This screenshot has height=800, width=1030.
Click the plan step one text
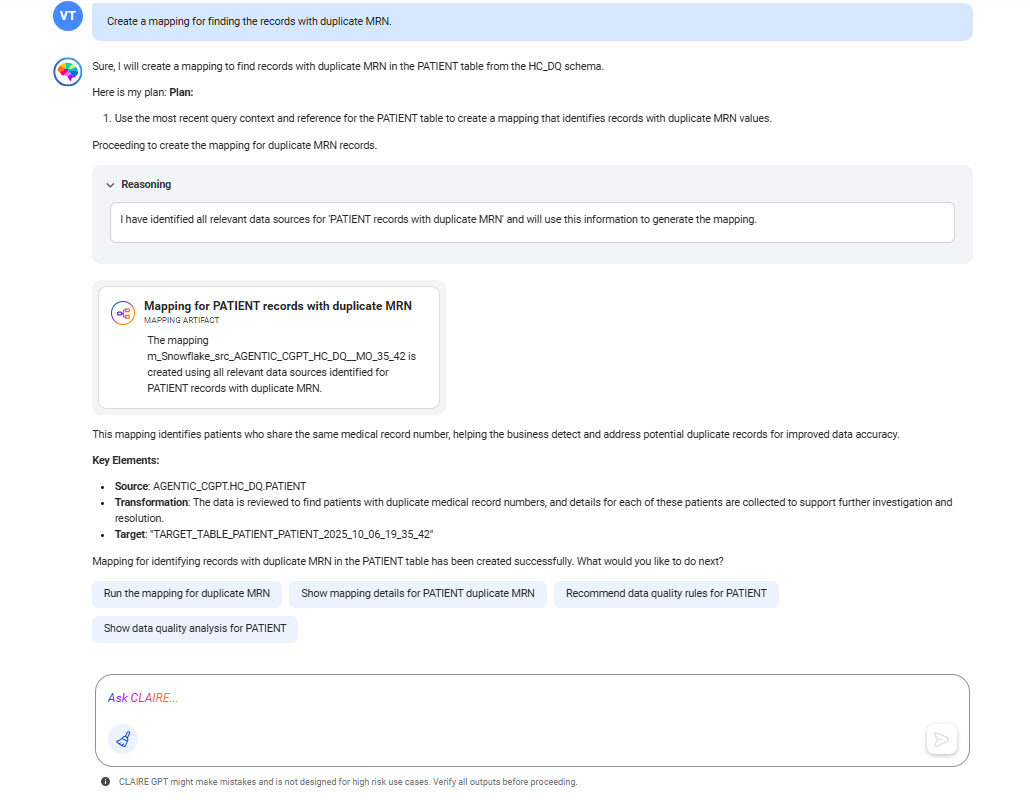pos(443,119)
